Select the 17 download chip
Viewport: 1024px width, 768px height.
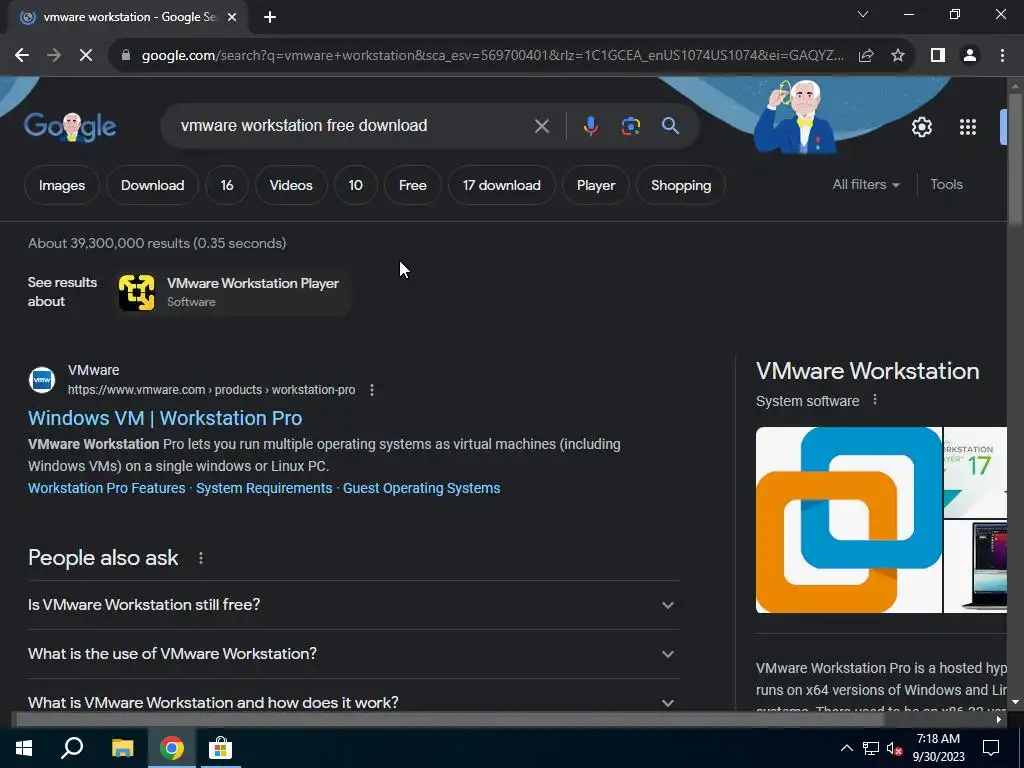coord(502,185)
